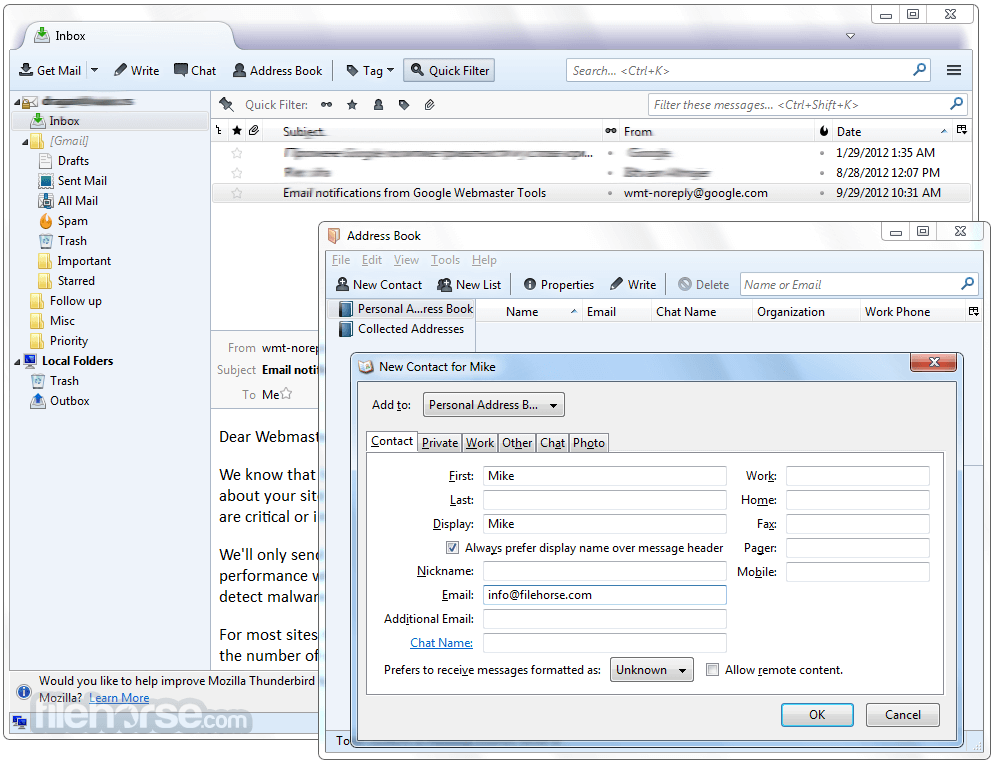The image size is (995, 764).
Task: Open Chat from the main toolbar
Action: tap(195, 70)
